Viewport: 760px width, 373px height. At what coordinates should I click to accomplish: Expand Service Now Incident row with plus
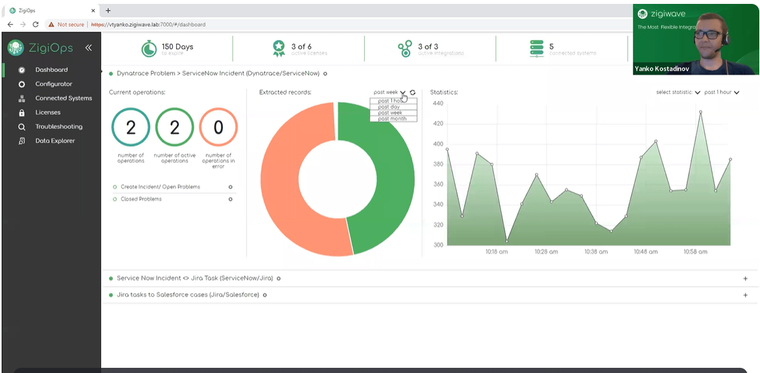[x=745, y=279]
